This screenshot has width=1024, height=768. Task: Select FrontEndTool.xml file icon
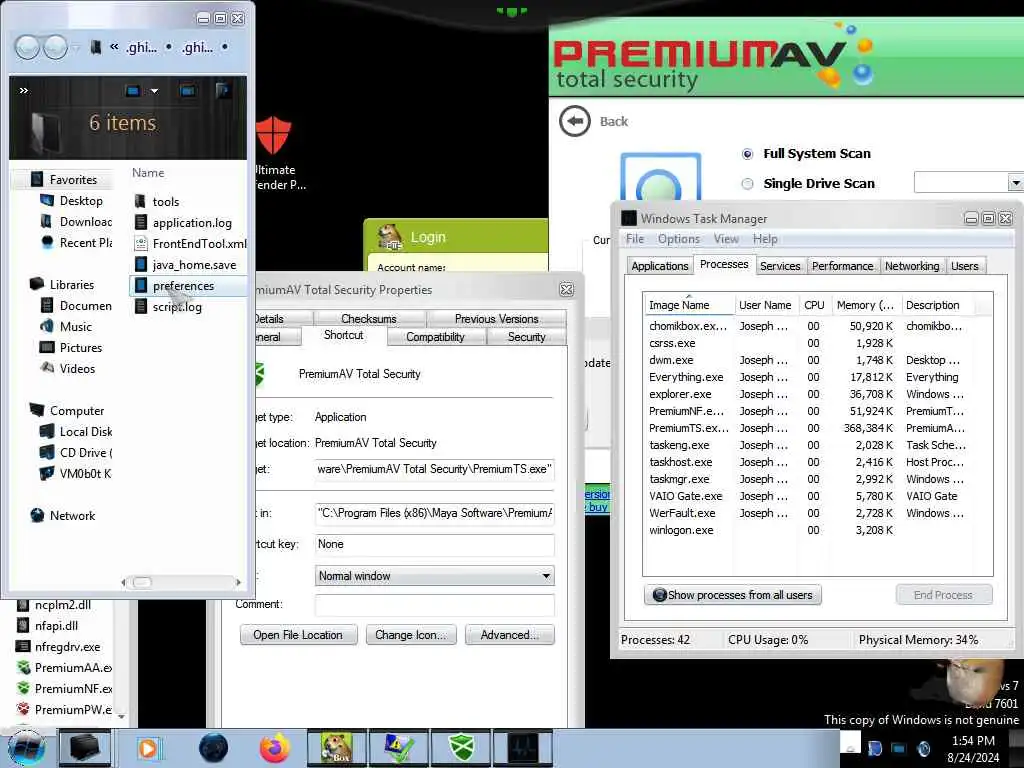(x=140, y=244)
